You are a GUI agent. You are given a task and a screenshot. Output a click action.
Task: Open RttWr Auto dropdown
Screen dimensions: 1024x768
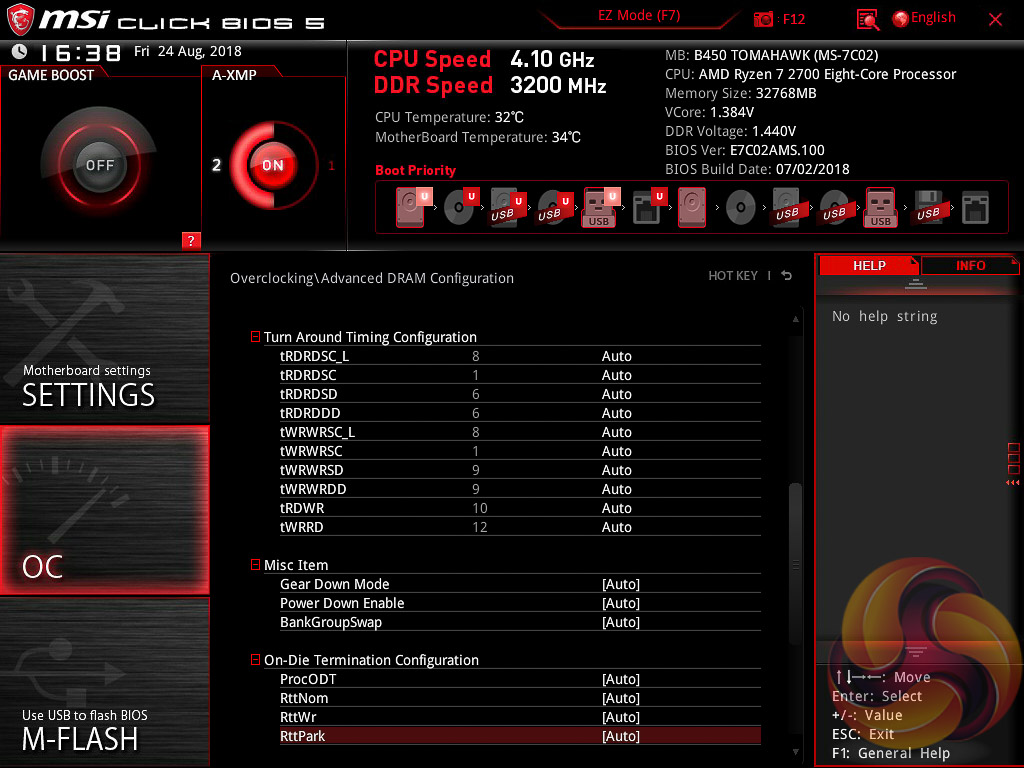pos(620,716)
